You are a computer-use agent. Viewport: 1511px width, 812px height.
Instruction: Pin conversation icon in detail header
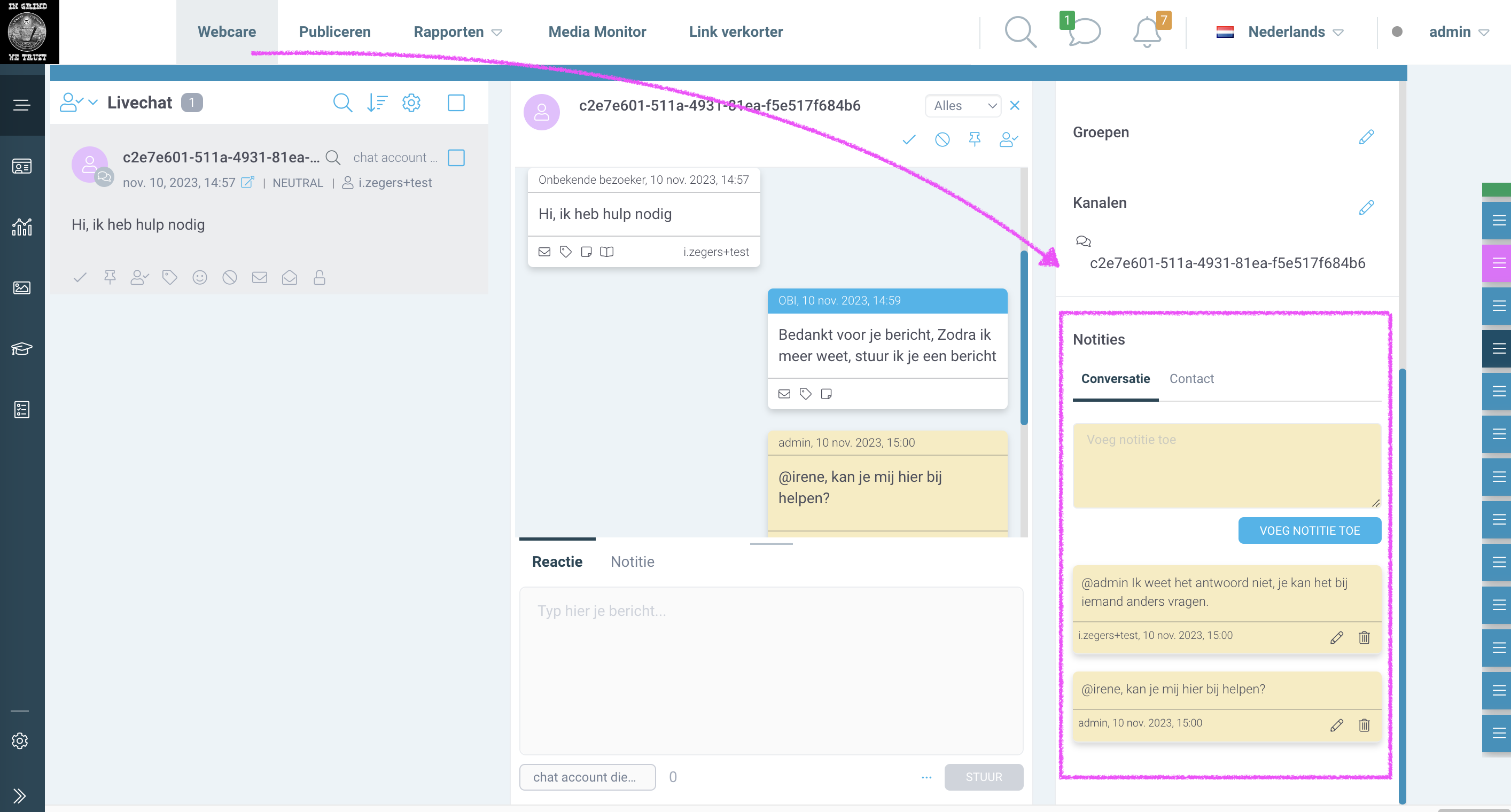(974, 139)
